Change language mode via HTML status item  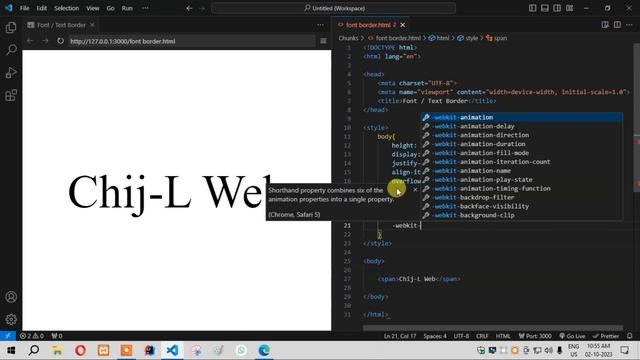pyautogui.click(x=503, y=336)
